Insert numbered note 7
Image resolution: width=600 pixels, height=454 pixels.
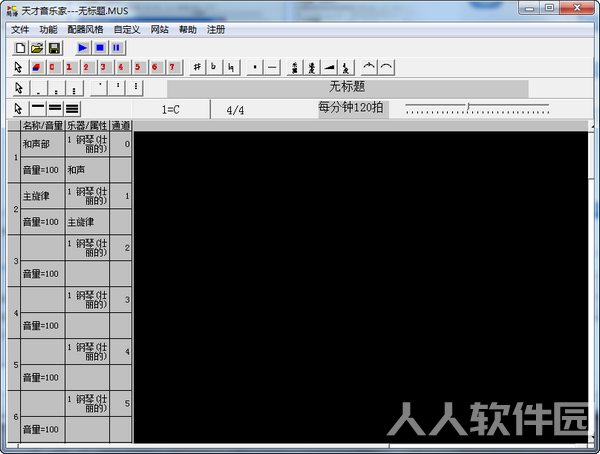(172, 68)
